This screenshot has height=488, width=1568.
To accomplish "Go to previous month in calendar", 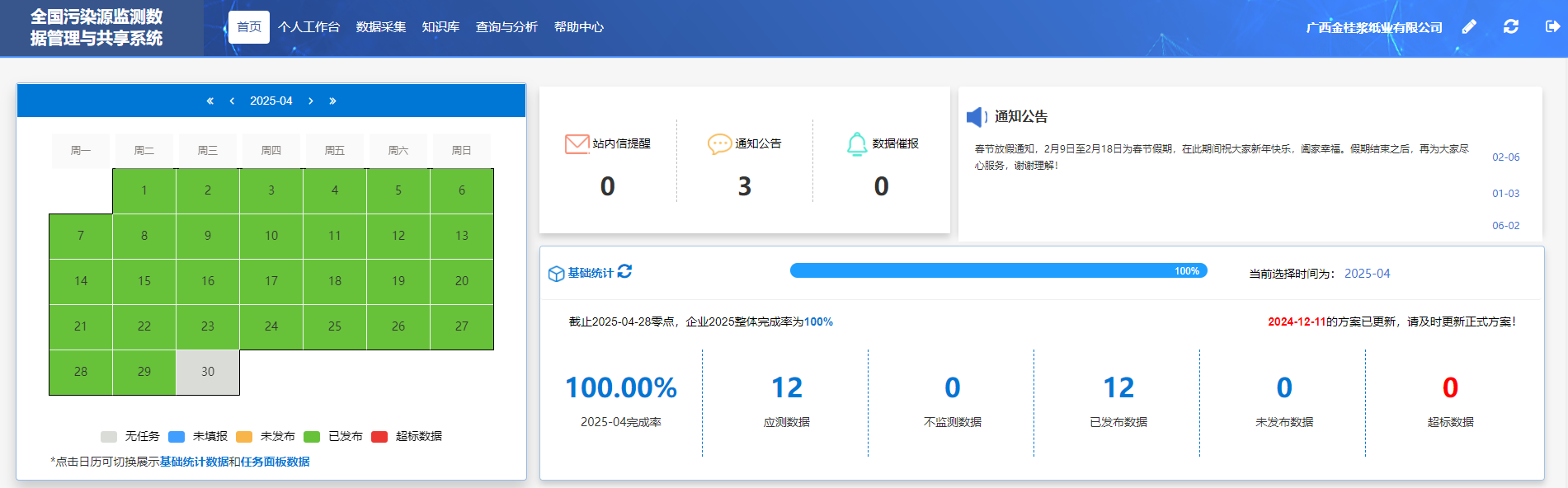I will [x=232, y=101].
